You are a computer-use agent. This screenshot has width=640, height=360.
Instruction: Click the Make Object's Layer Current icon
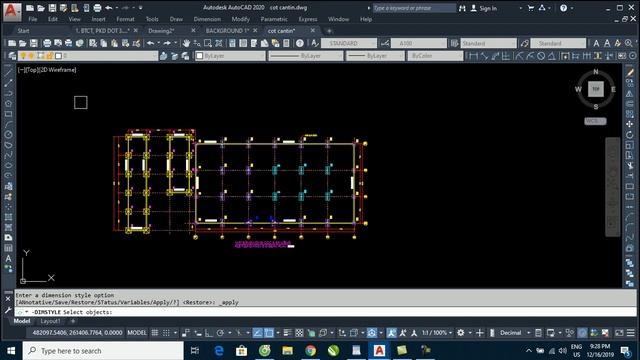point(164,56)
